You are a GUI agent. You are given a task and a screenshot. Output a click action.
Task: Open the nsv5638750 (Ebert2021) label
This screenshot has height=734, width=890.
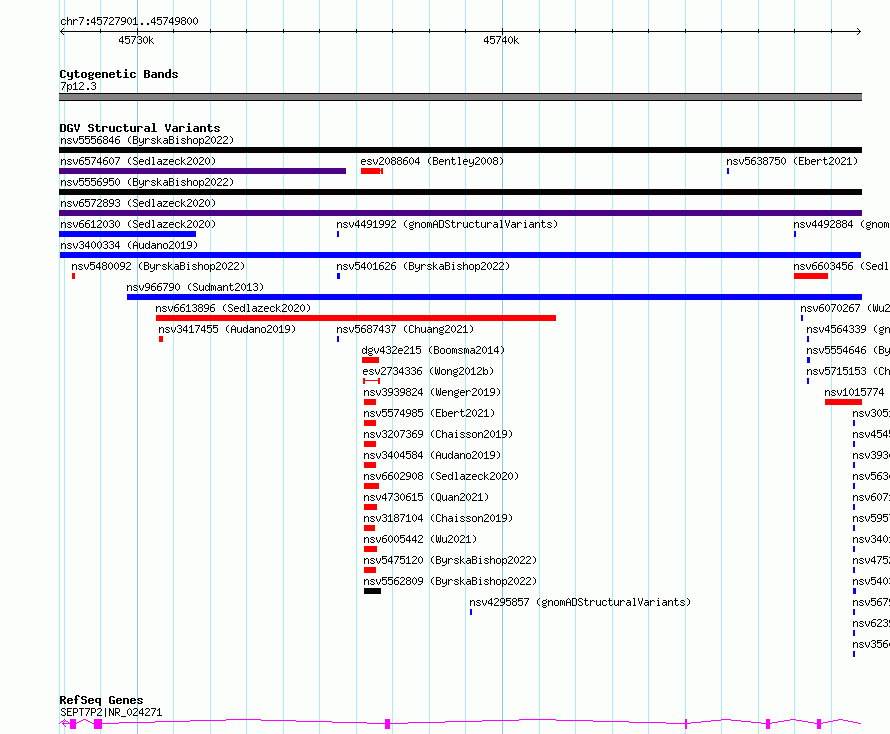792,161
